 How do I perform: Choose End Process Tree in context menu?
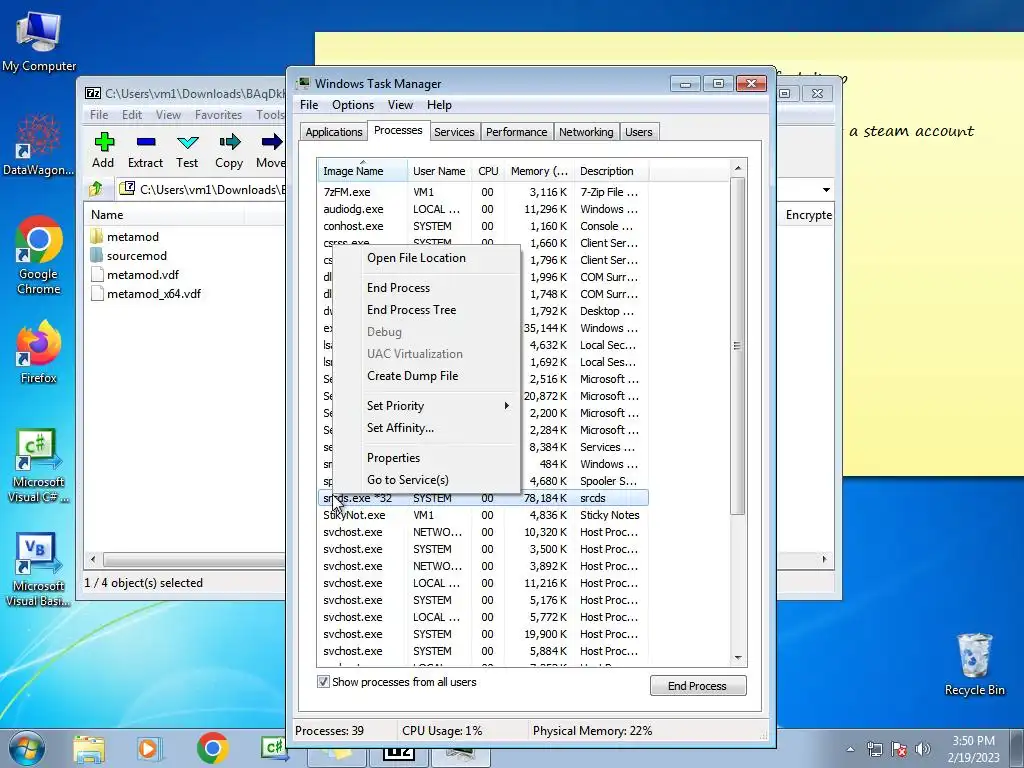(426, 310)
